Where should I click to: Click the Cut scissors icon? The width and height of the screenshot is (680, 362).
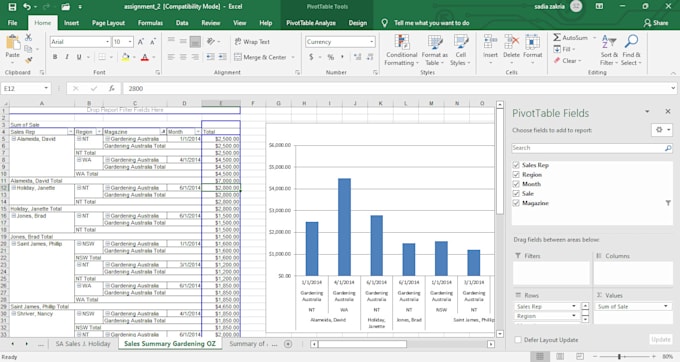point(28,38)
